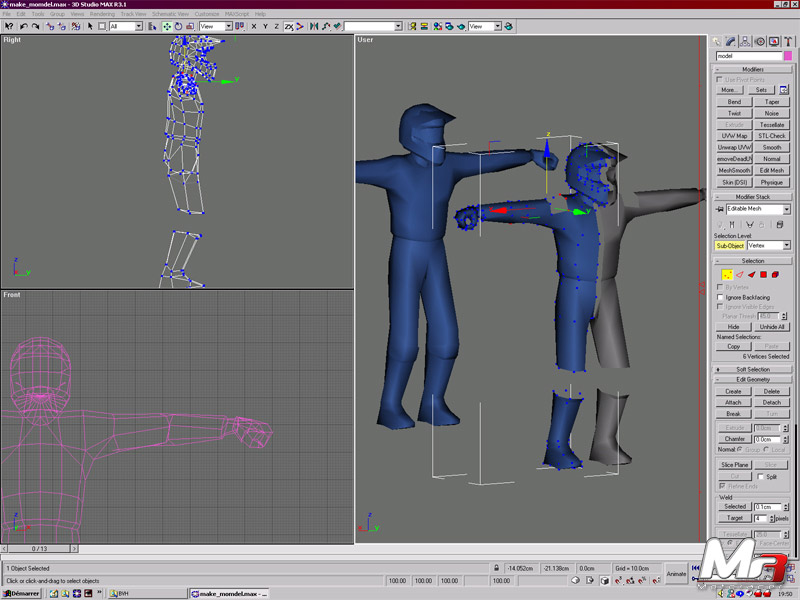Select the Face selection triangle icon

(751, 274)
